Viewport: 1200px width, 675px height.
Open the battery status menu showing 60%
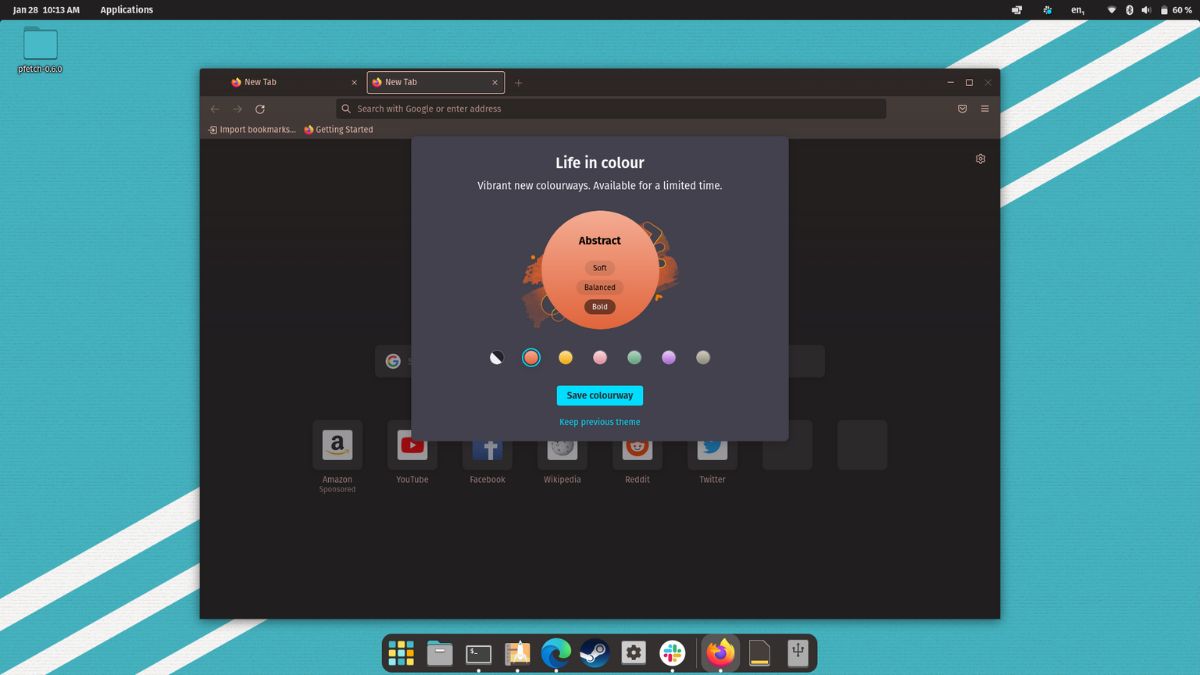coord(1177,9)
